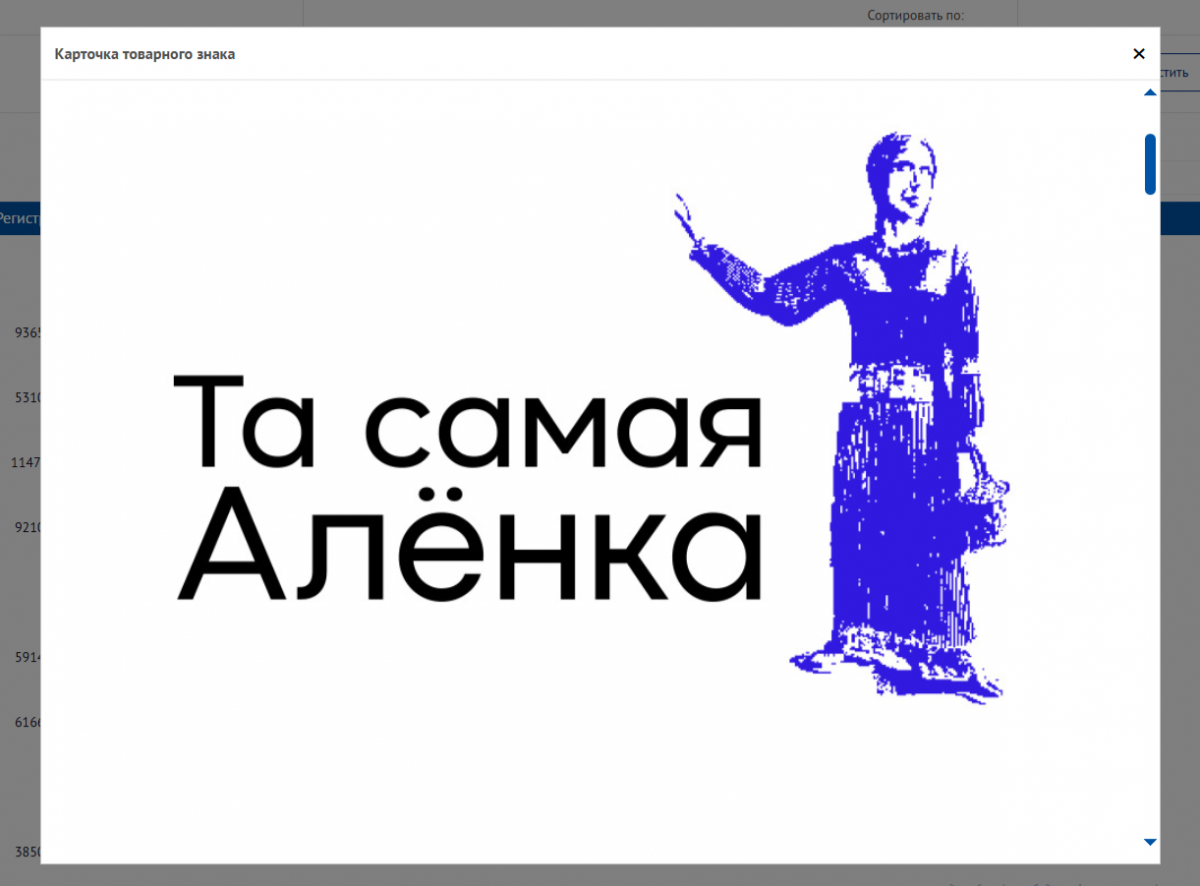Viewport: 1200px width, 886px height.
Task: Select the table row starting with 5914
Action: click(26, 658)
